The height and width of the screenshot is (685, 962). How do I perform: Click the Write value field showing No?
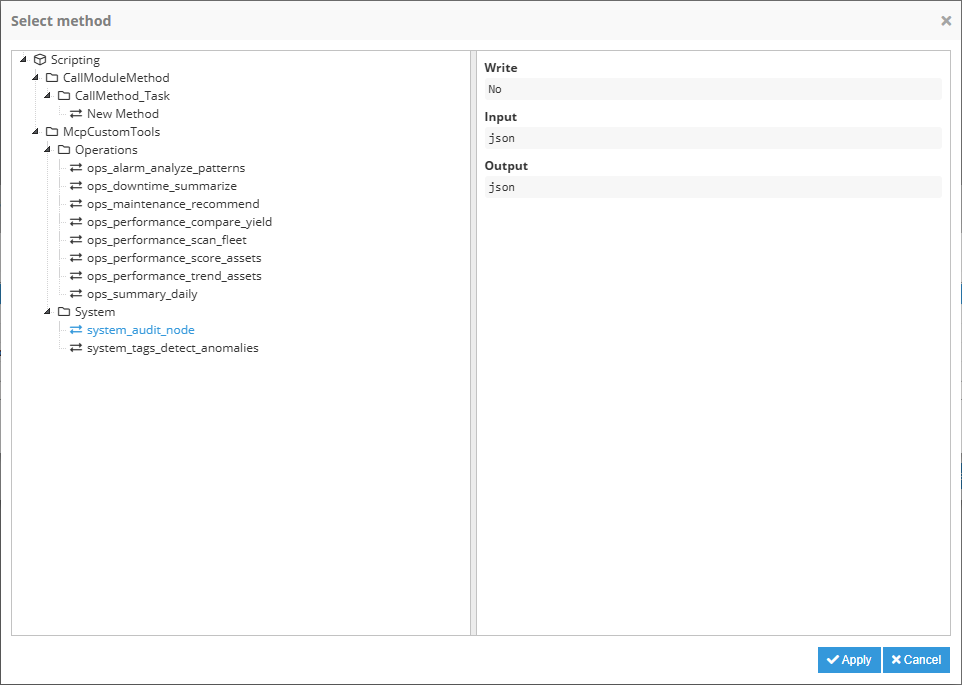click(713, 89)
